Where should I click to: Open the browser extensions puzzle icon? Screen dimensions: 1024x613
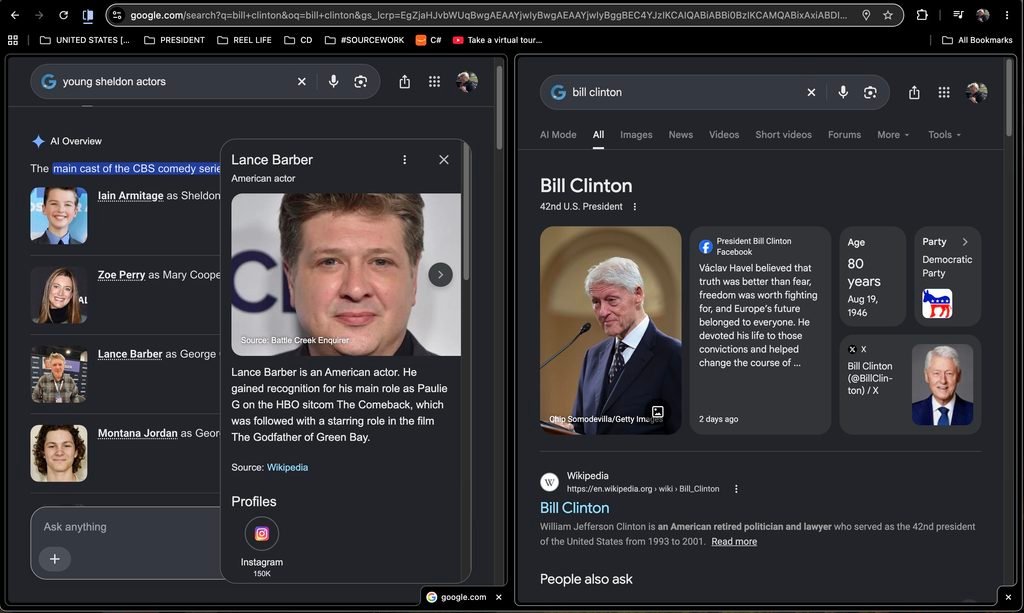[x=921, y=14]
